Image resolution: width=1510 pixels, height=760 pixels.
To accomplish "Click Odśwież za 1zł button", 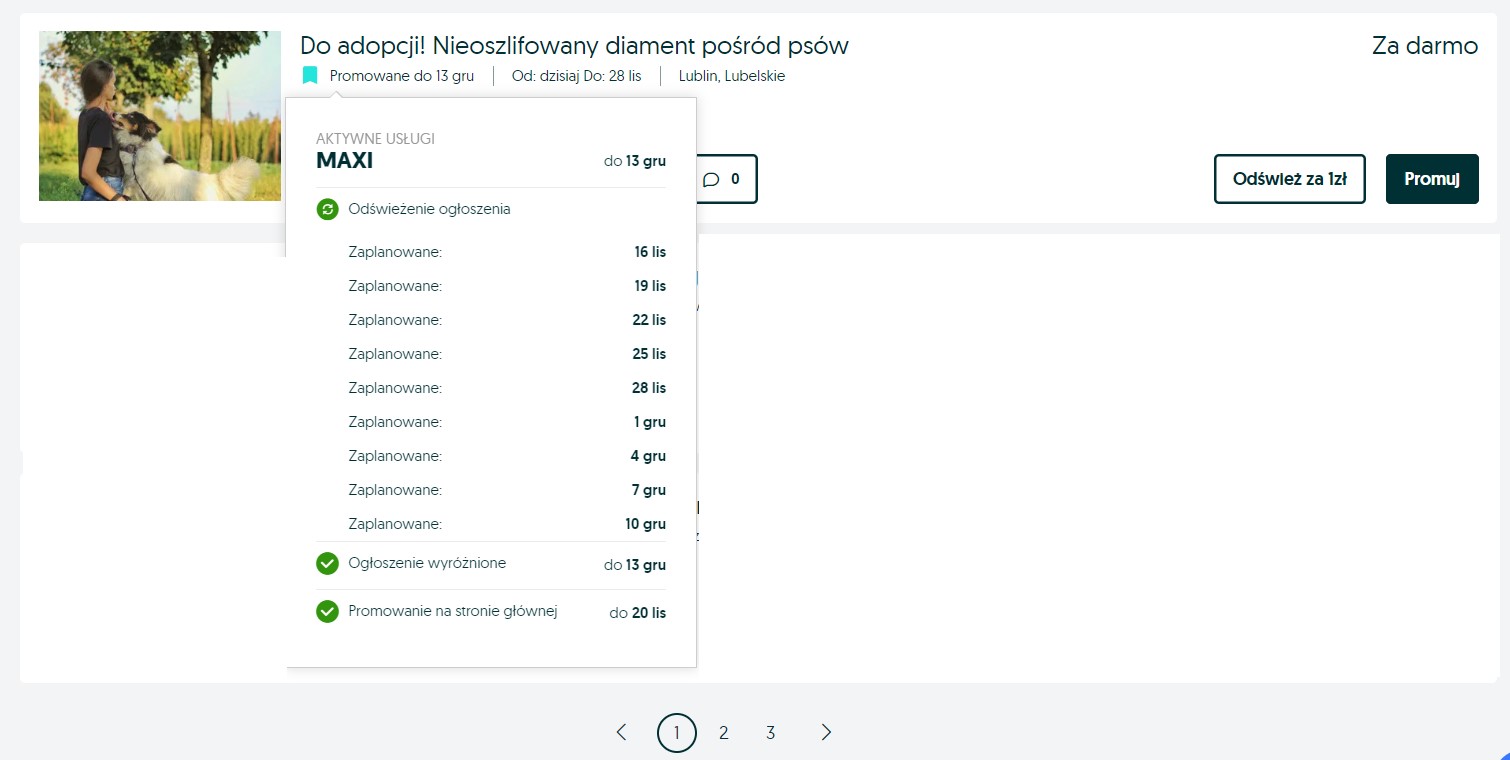I will [1290, 179].
